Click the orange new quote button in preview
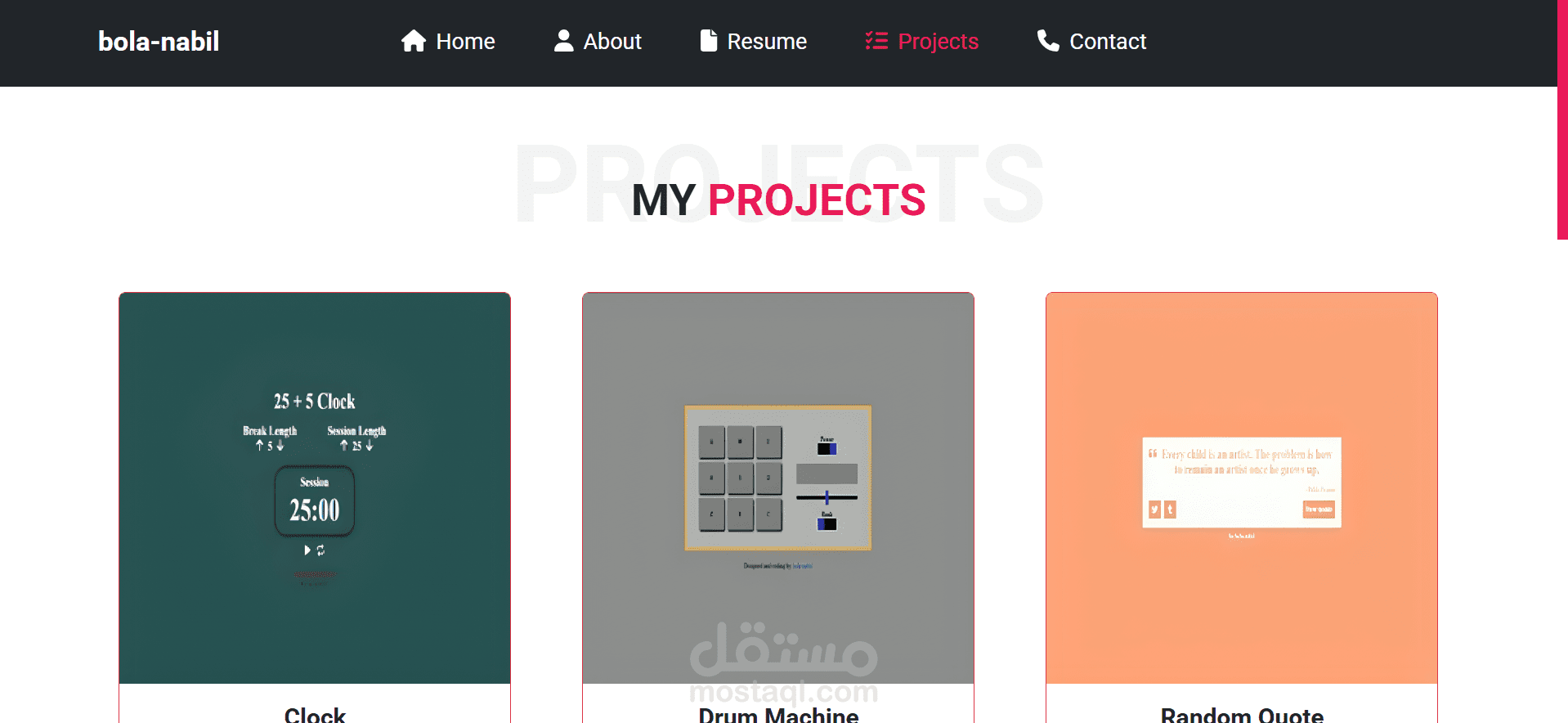The image size is (1568, 723). (1318, 510)
